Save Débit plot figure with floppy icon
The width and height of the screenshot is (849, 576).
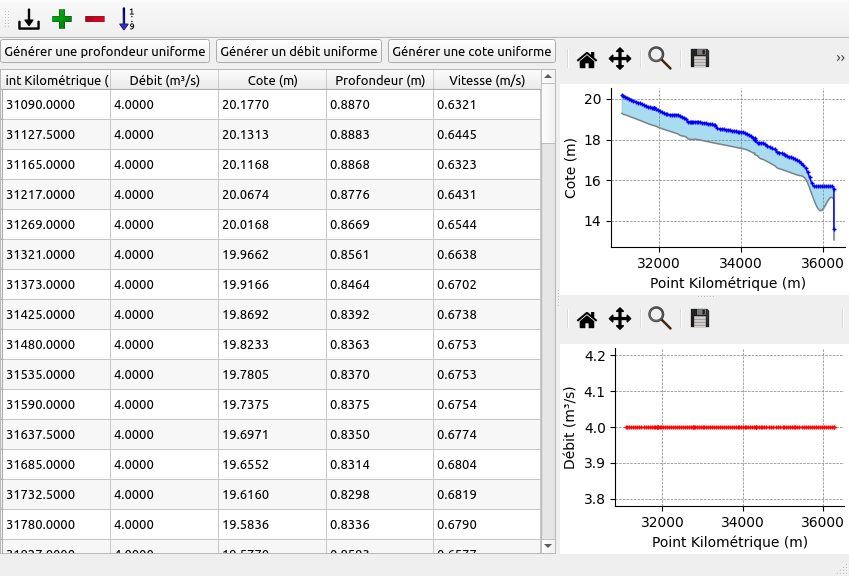pos(700,319)
